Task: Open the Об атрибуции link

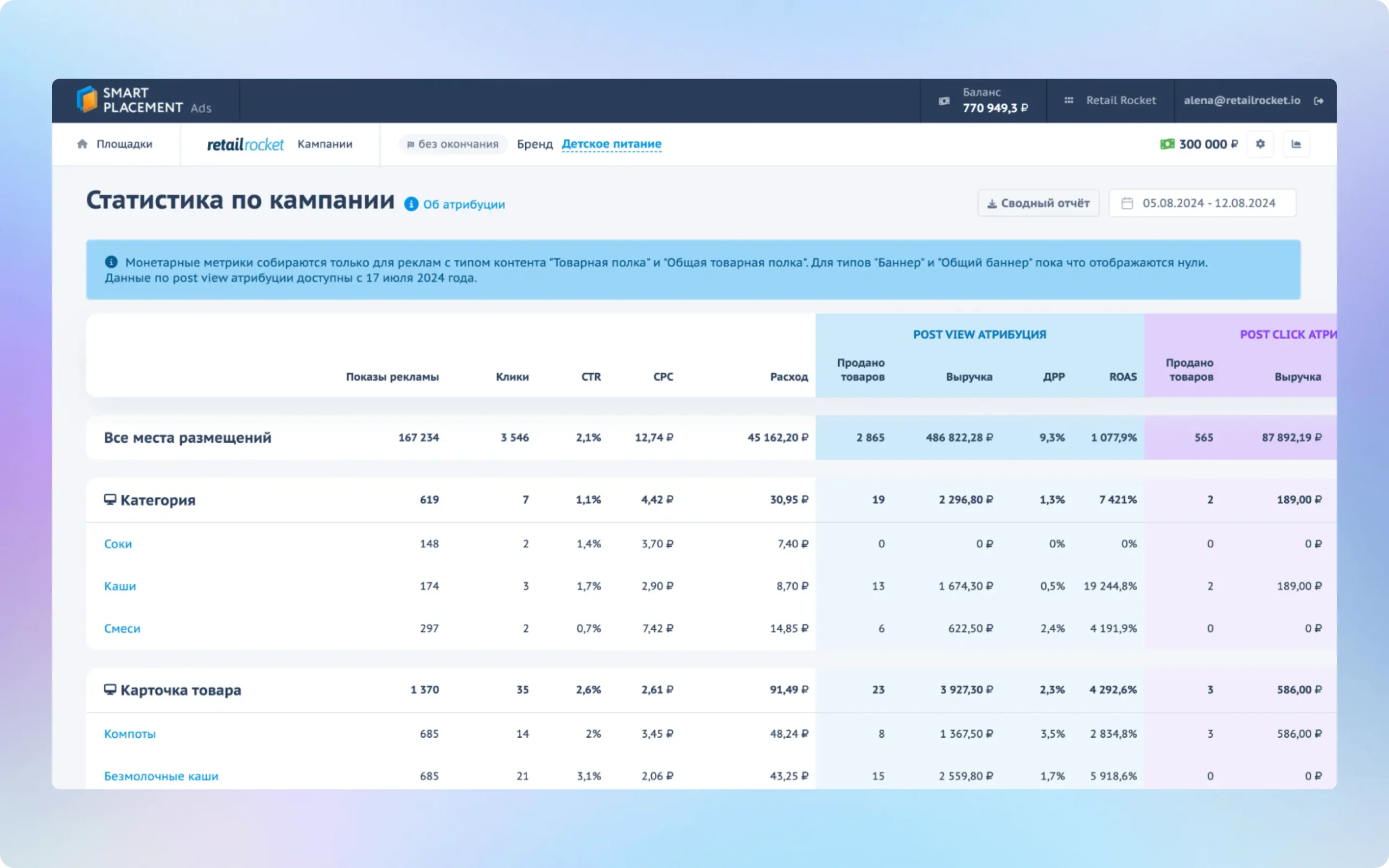Action: click(x=464, y=205)
